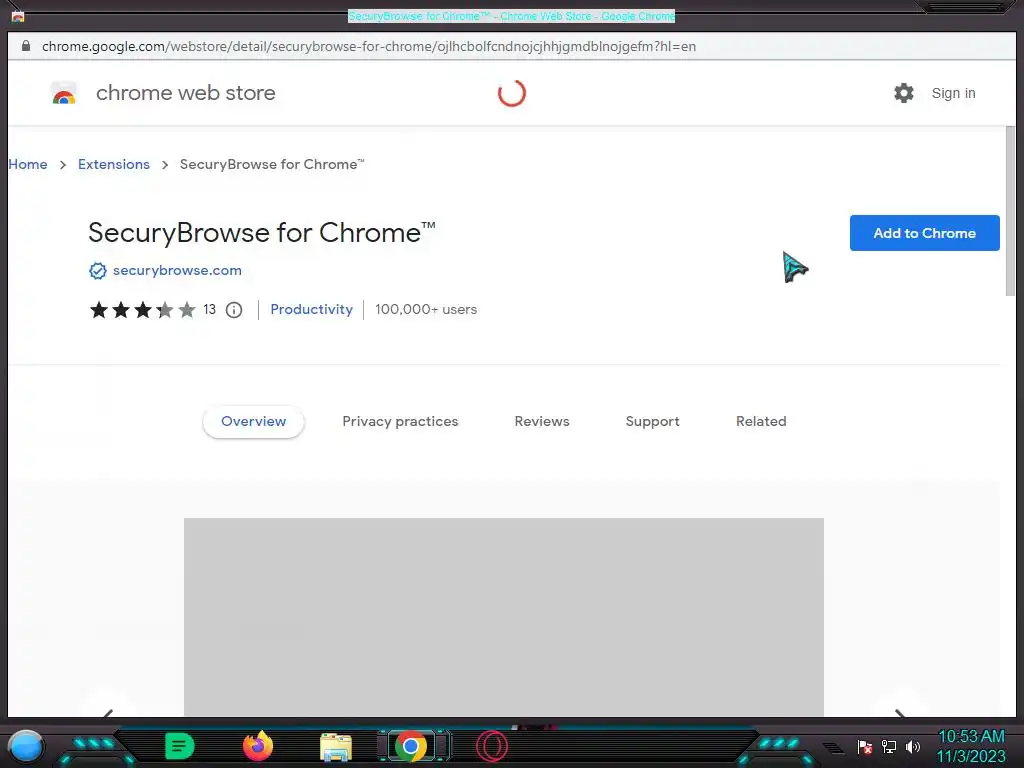The width and height of the screenshot is (1024, 768).
Task: Click the window icon in title bar
Action: [18, 16]
